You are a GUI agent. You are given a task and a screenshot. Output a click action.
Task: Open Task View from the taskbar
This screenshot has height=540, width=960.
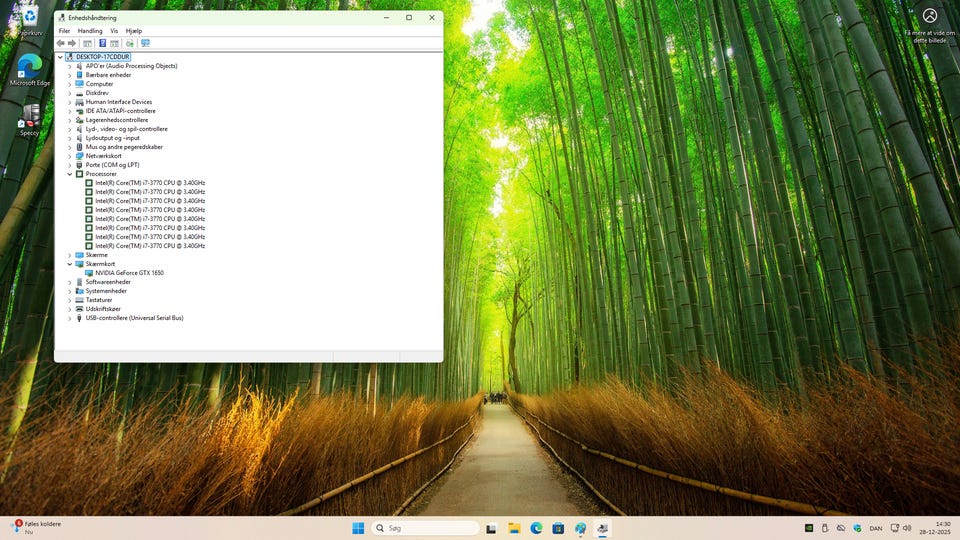point(491,528)
